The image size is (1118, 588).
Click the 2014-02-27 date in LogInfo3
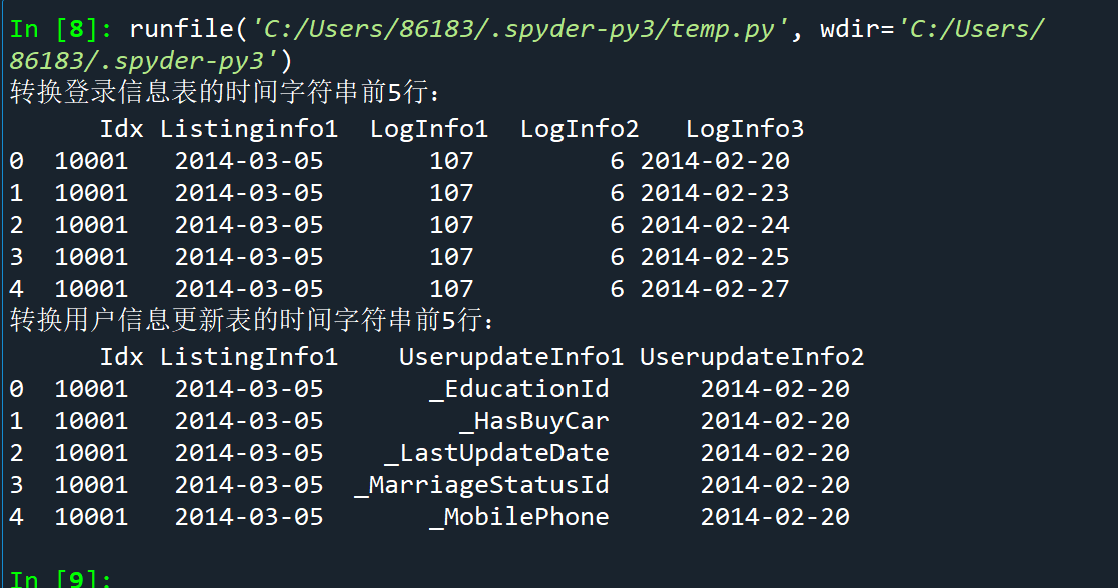click(715, 289)
